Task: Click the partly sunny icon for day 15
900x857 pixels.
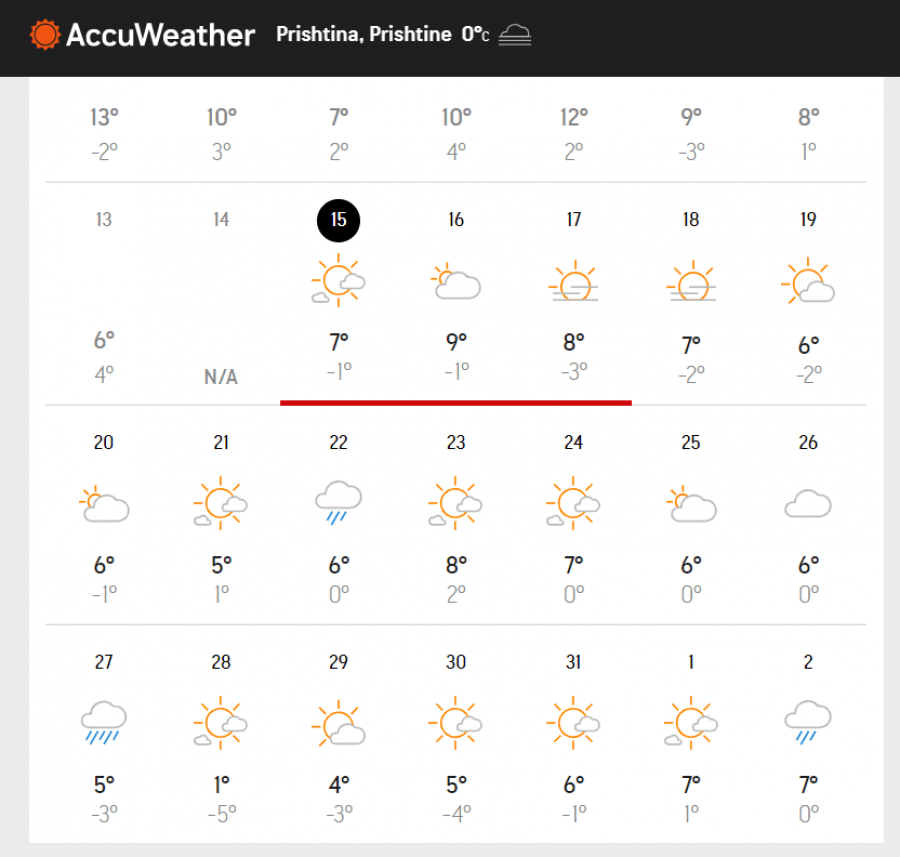Action: coord(339,281)
